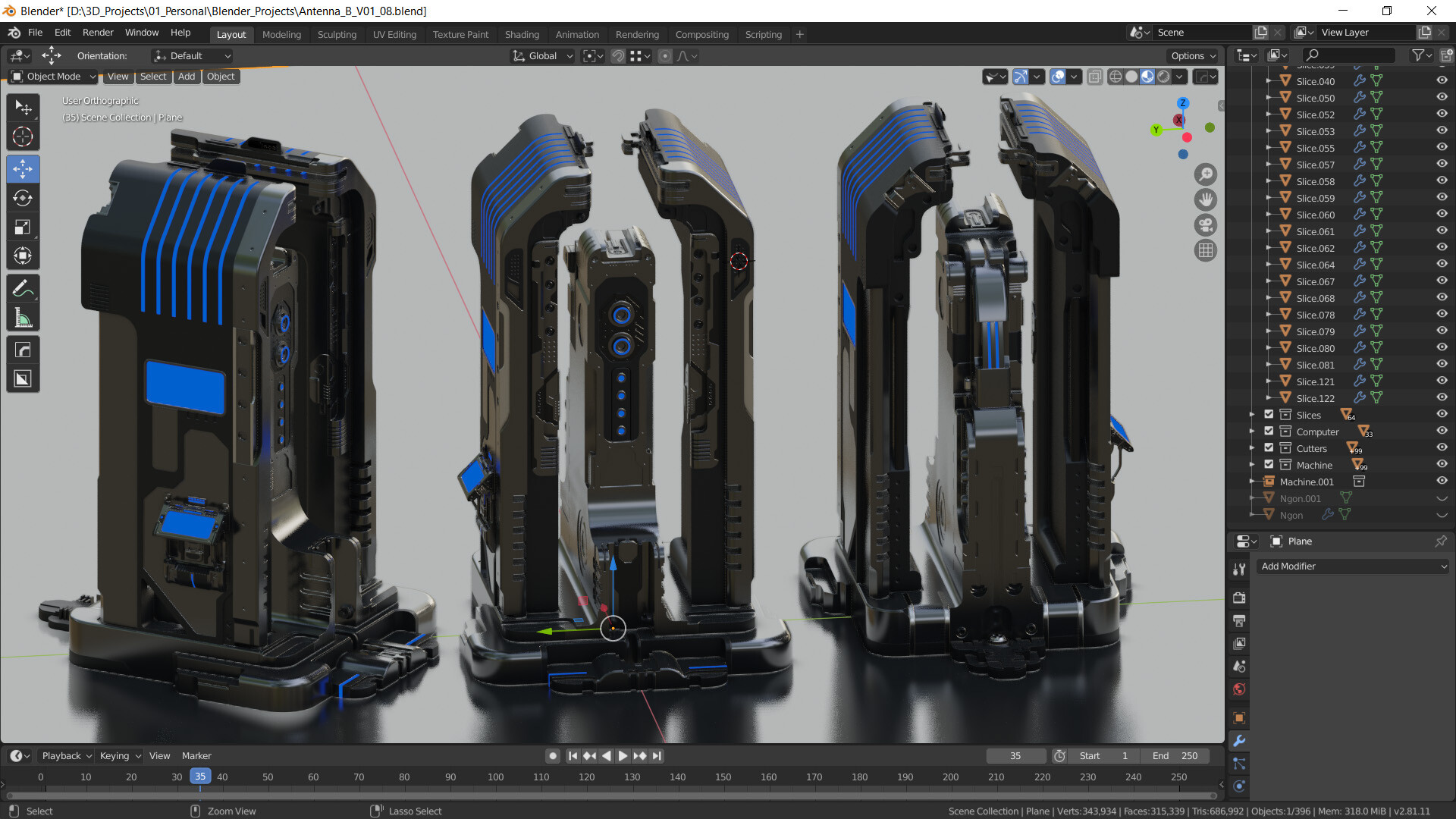Uncheck the Slices collection checkbox
Image resolution: width=1456 pixels, height=819 pixels.
1269,414
